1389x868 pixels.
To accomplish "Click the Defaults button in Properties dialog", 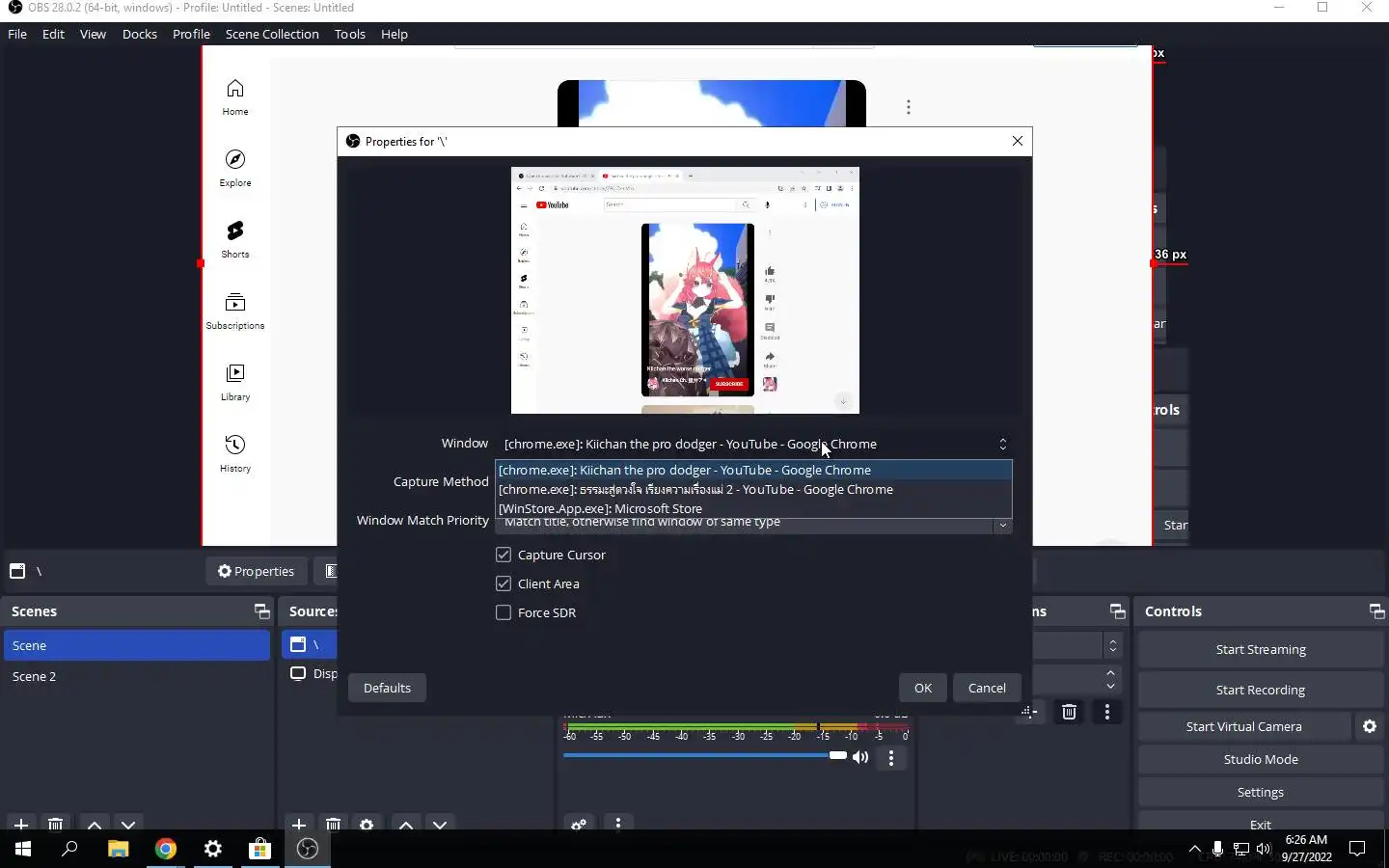I will tap(387, 688).
